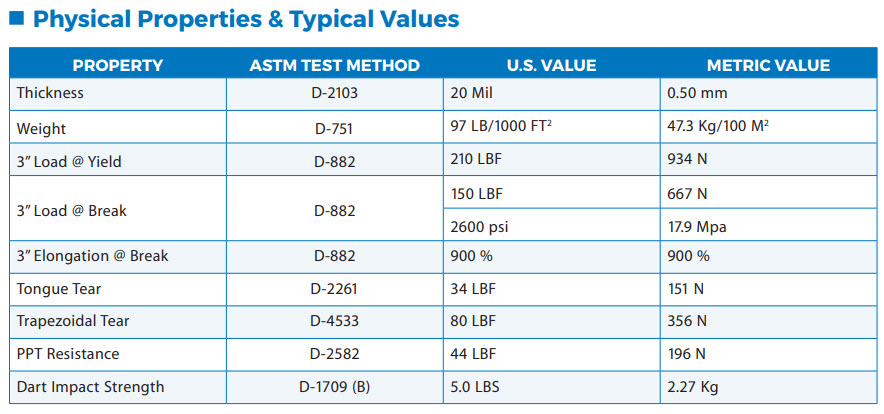Screen dimensions: 884x414
Task: Select the ASTM TEST METHOD column header
Action: pos(334,66)
